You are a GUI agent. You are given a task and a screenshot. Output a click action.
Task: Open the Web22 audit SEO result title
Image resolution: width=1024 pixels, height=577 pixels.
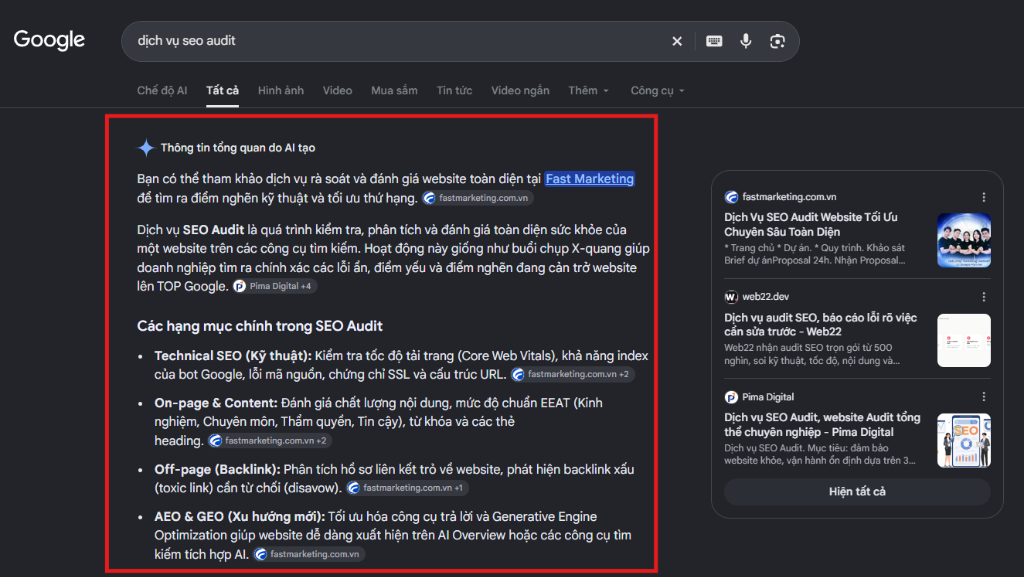pos(820,324)
